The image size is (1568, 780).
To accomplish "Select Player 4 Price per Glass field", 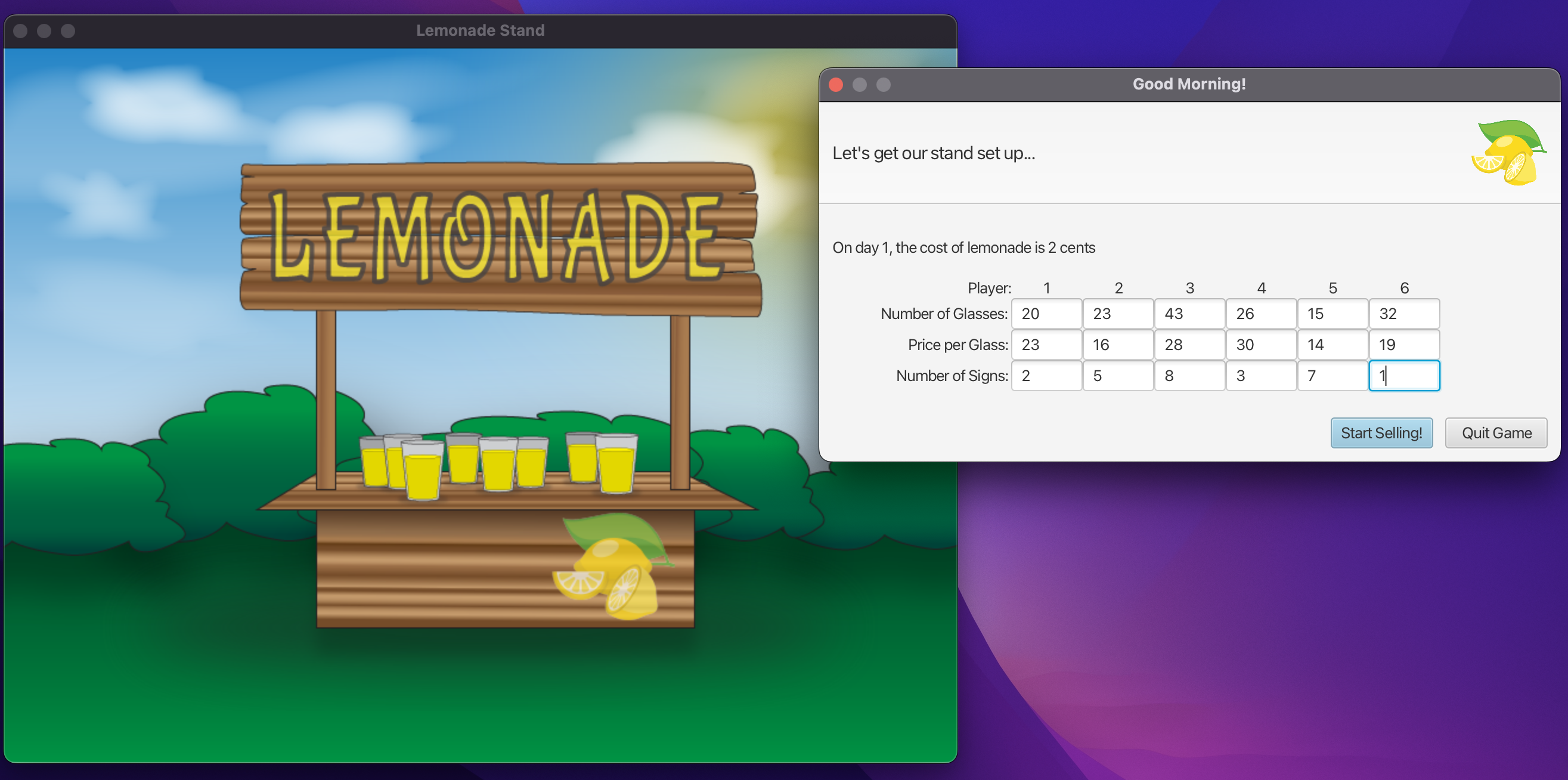I will click(x=1261, y=345).
